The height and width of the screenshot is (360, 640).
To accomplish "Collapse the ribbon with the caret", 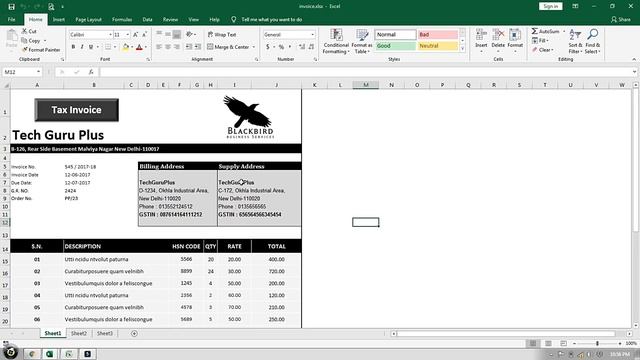I will coord(634,60).
